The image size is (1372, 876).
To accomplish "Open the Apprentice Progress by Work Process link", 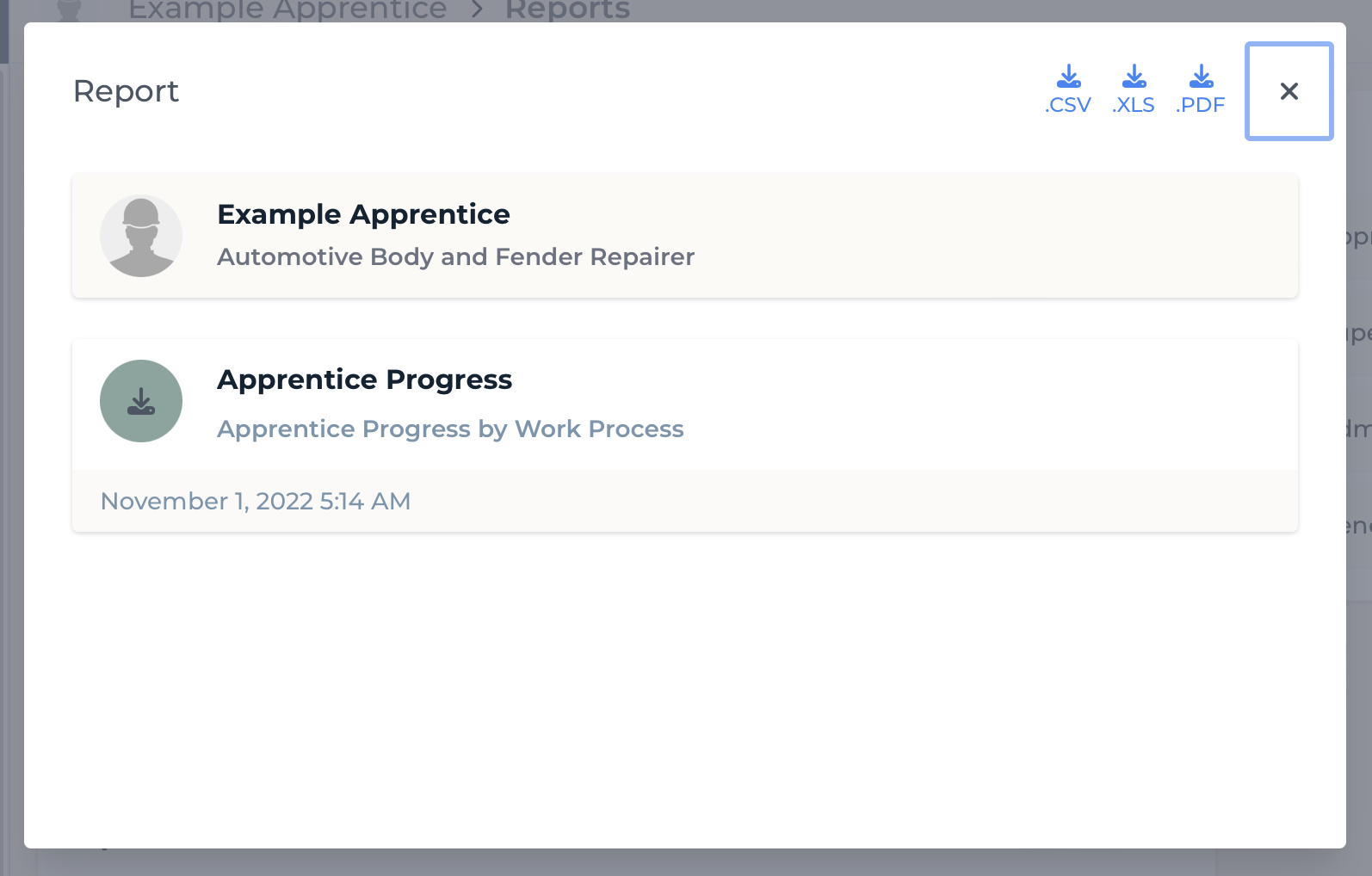I will coord(449,429).
